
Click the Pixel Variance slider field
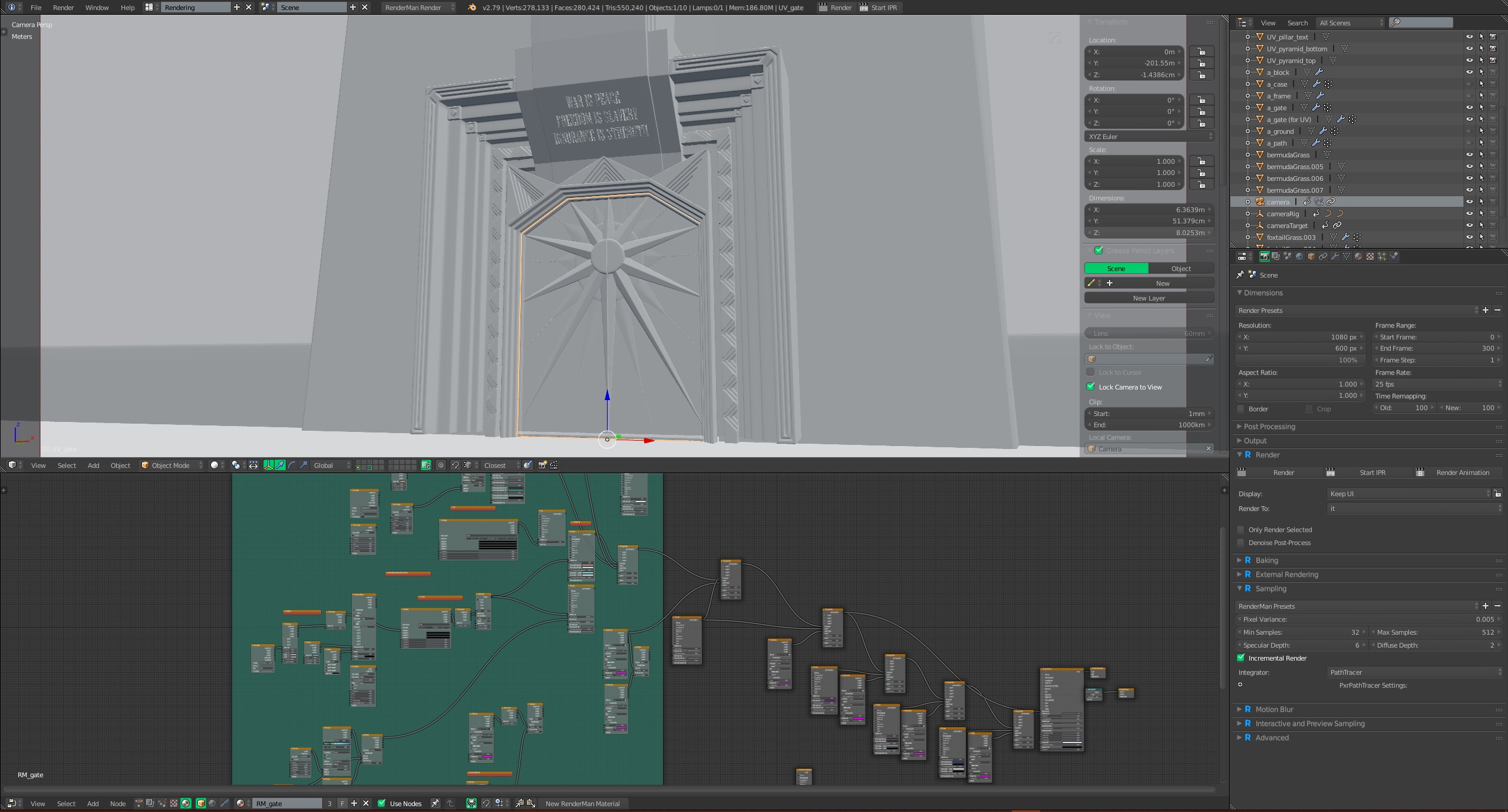1368,619
